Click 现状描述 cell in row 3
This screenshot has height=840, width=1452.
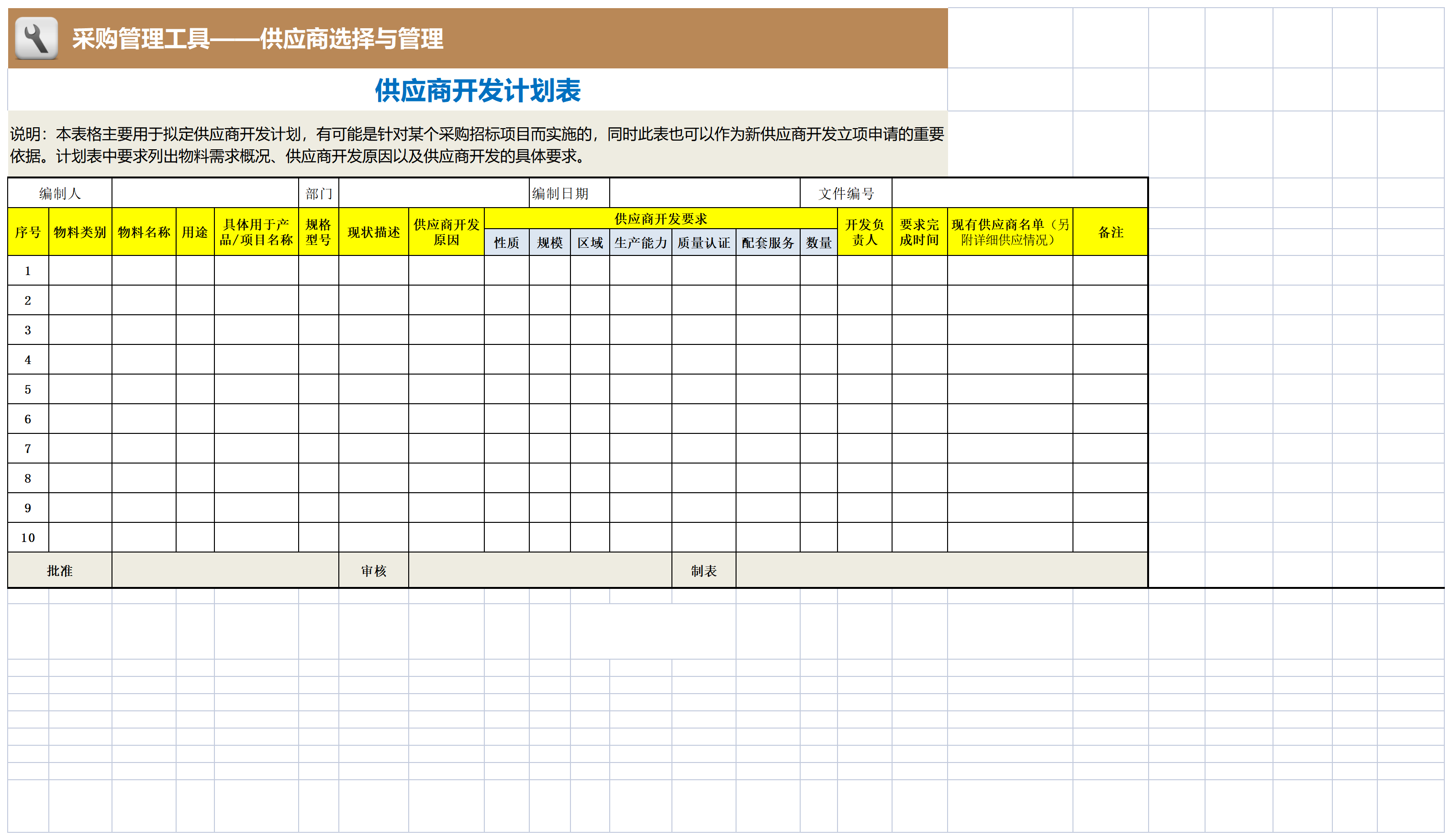[374, 330]
